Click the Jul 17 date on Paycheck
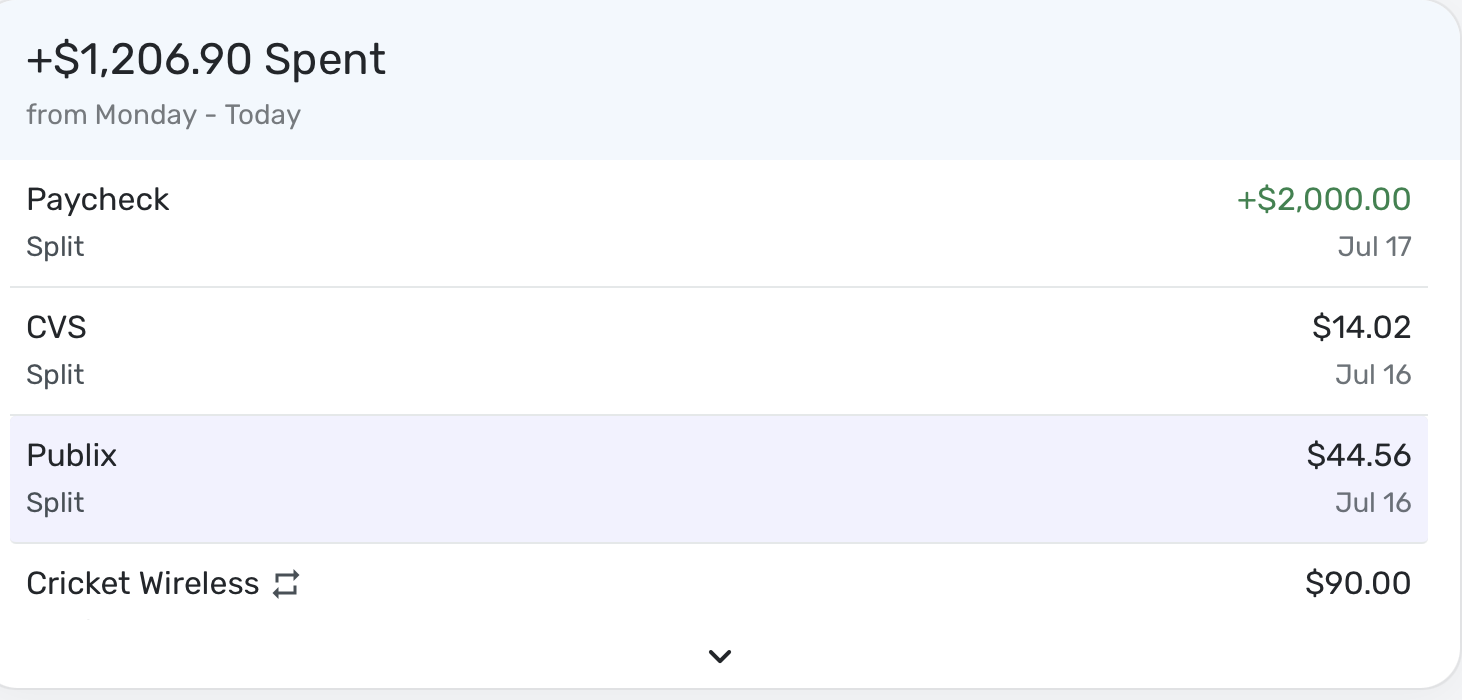This screenshot has width=1462, height=700. pos(1375,246)
